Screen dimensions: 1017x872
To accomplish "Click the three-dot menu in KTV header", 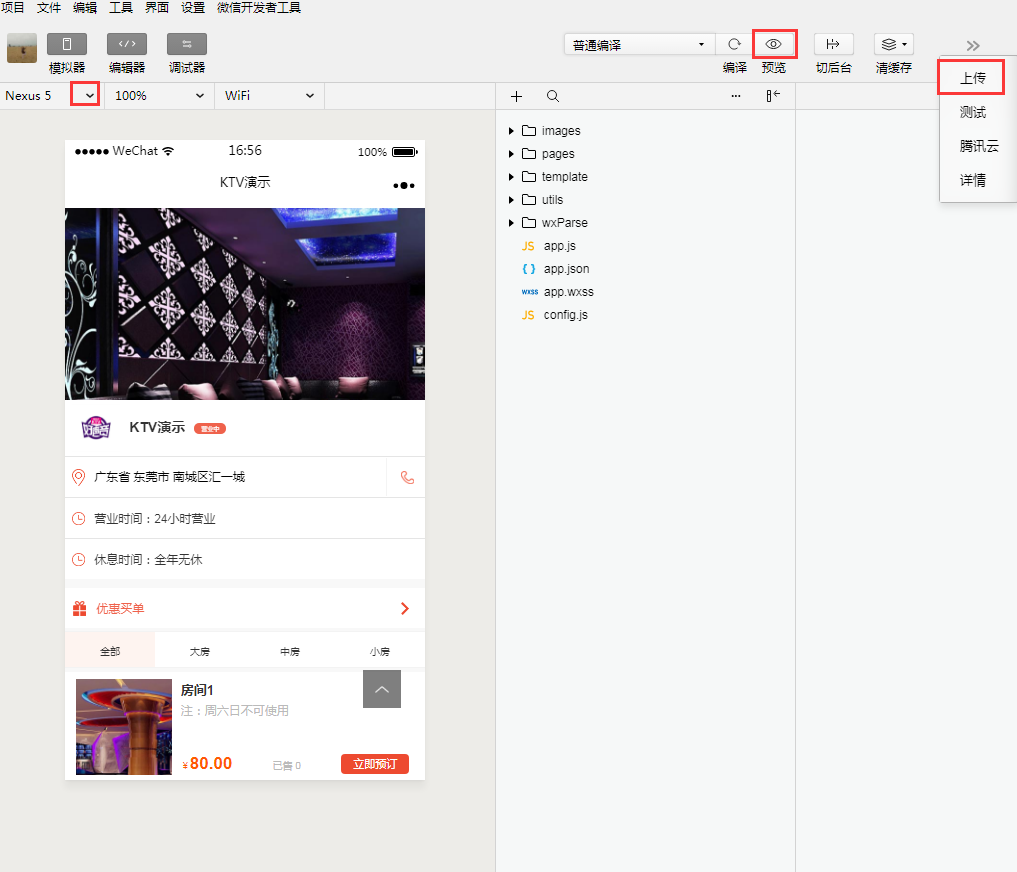I will (x=403, y=186).
